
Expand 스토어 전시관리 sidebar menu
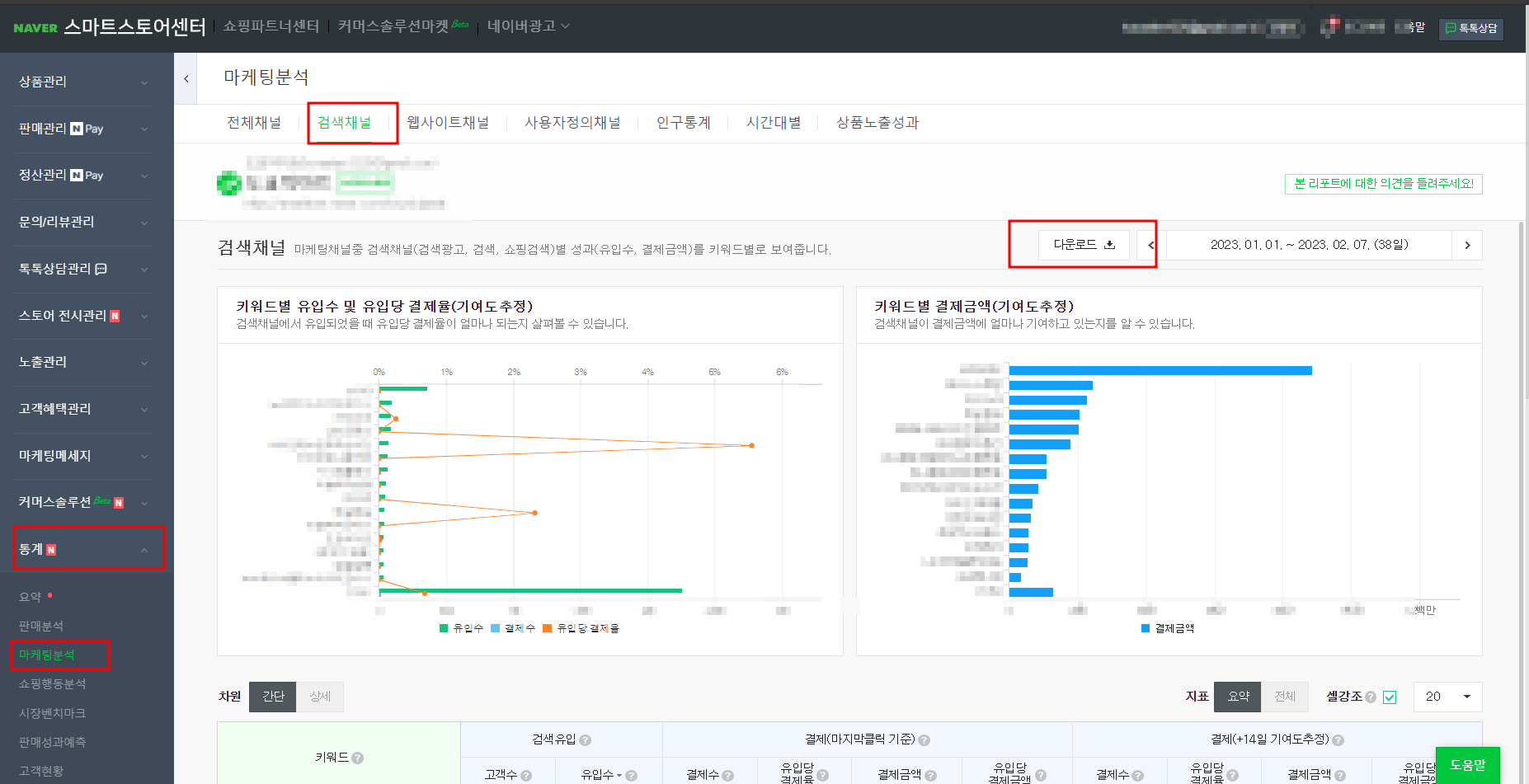(82, 316)
